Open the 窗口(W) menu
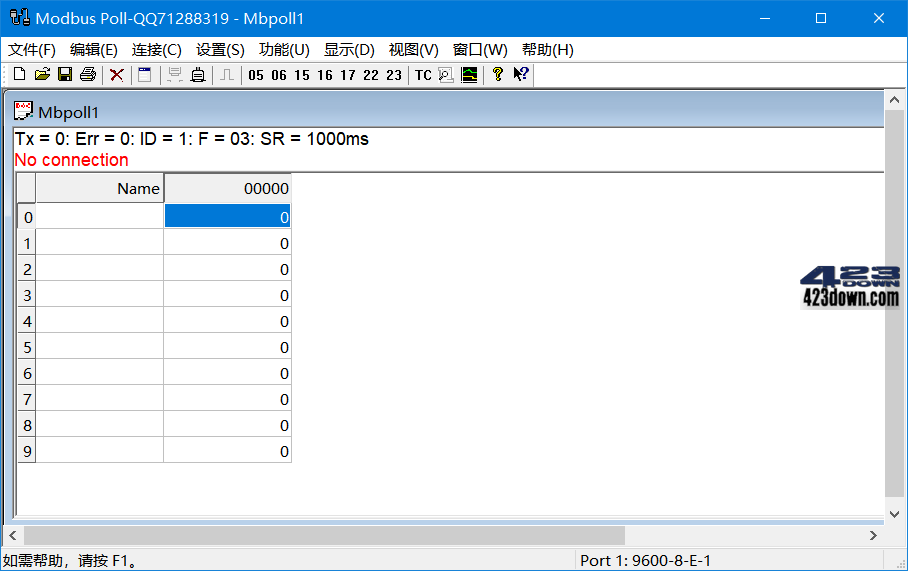Image resolution: width=908 pixels, height=571 pixels. point(480,50)
